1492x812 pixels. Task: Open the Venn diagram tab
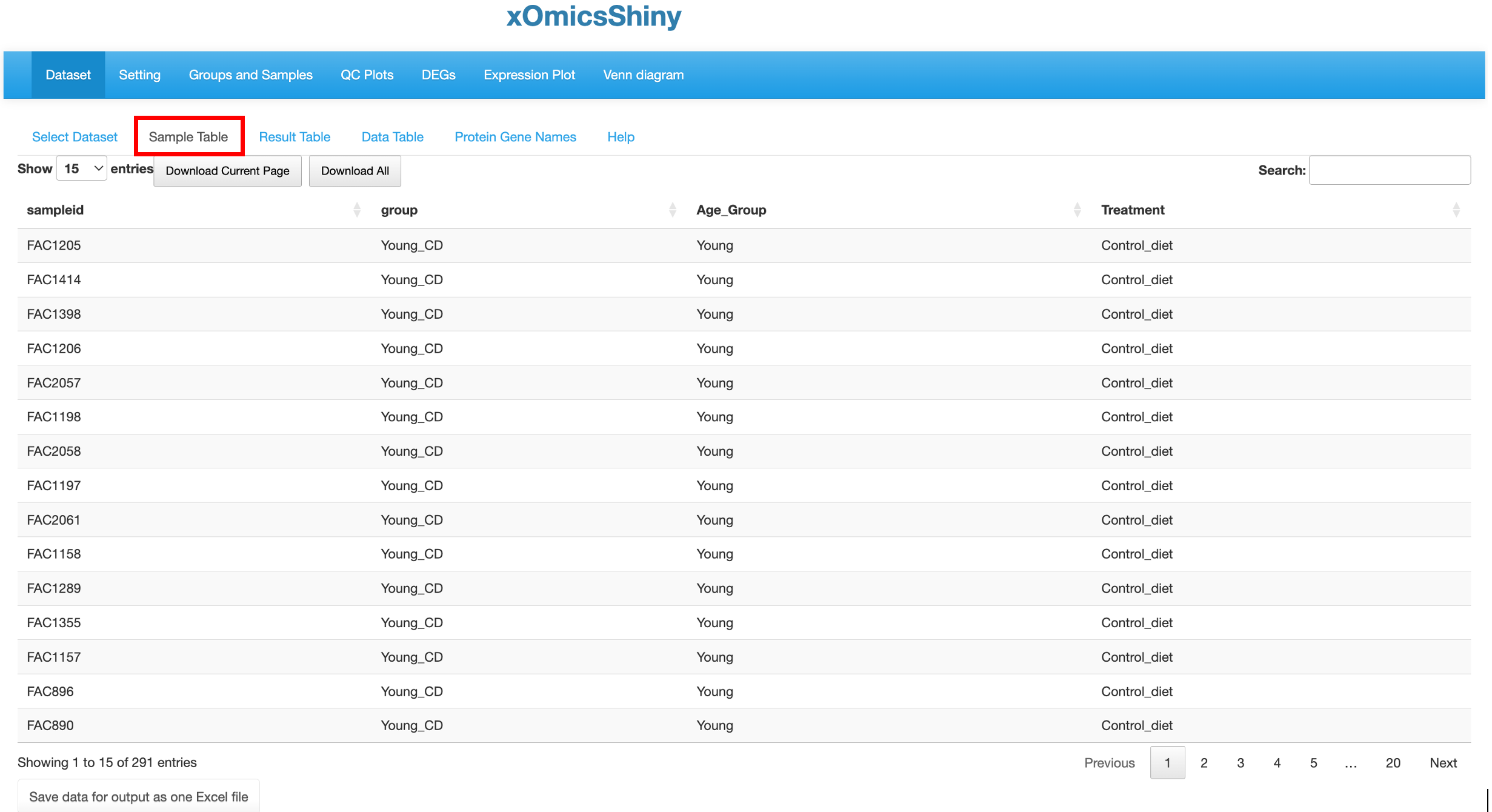[643, 75]
